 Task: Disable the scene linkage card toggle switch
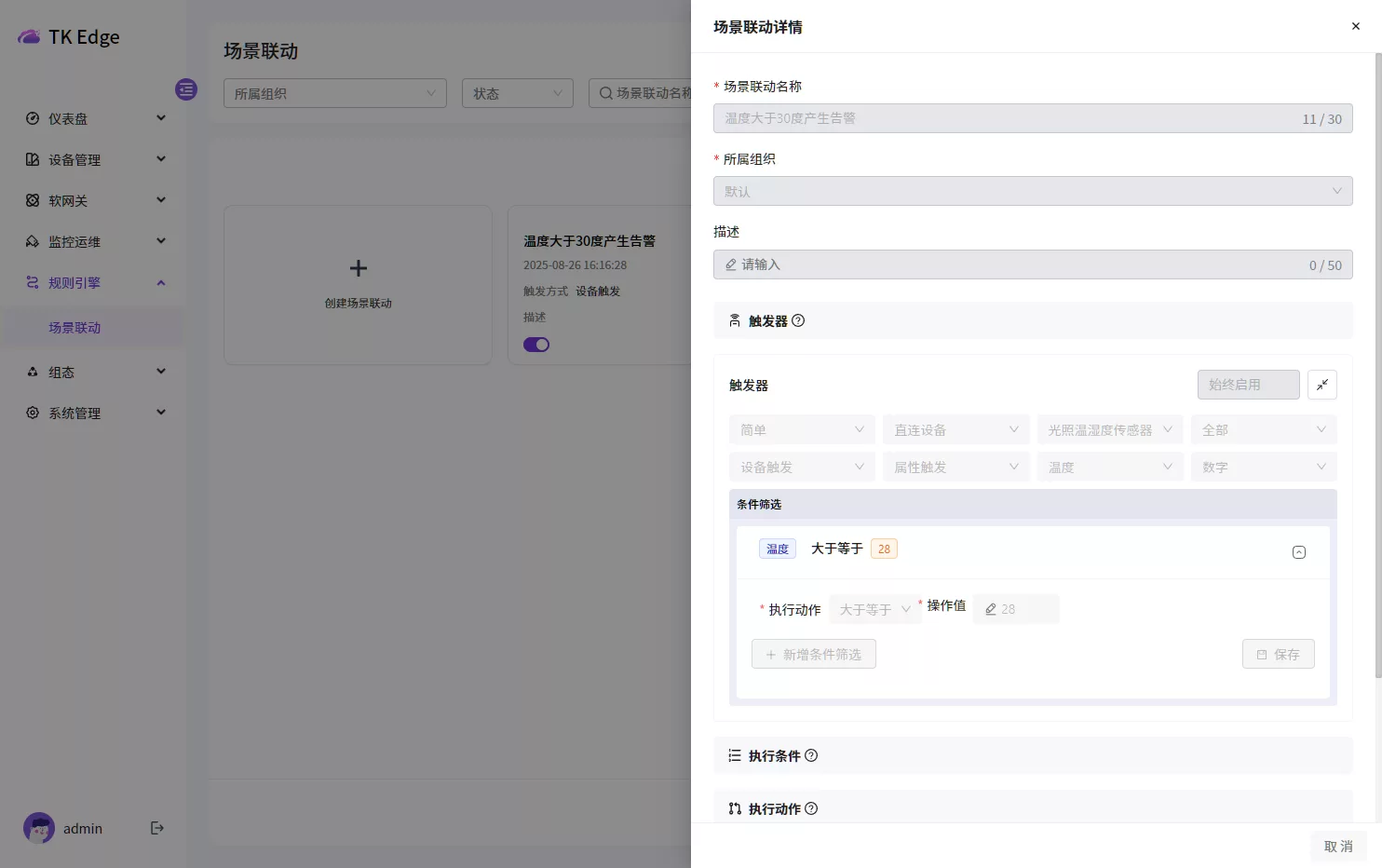pos(536,344)
